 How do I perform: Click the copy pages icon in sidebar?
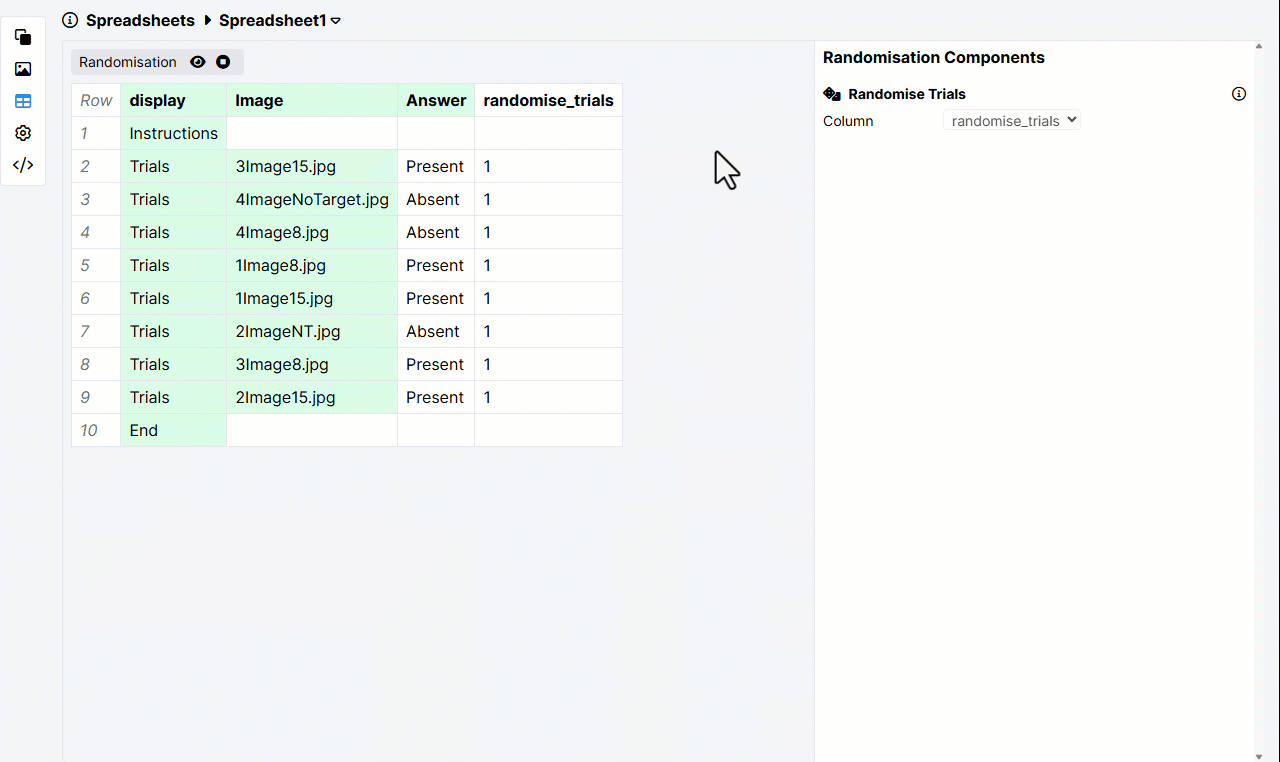(22, 36)
